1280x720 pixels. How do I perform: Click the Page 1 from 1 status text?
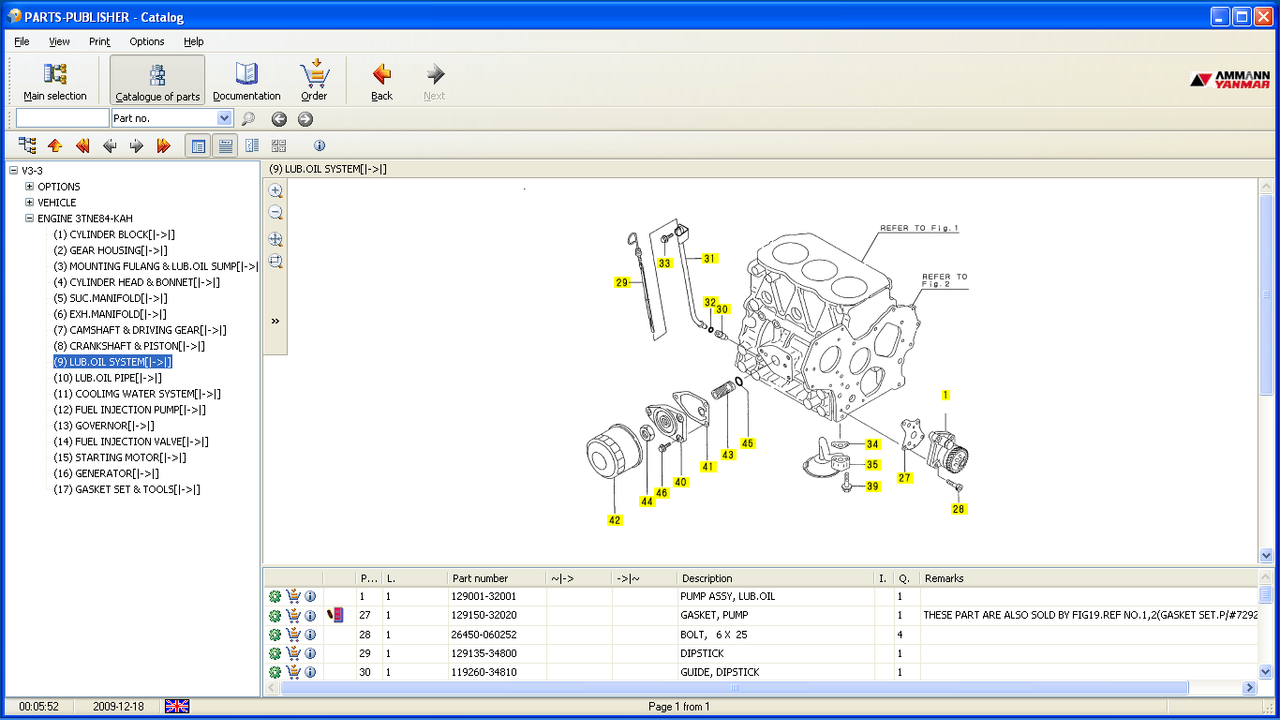679,707
